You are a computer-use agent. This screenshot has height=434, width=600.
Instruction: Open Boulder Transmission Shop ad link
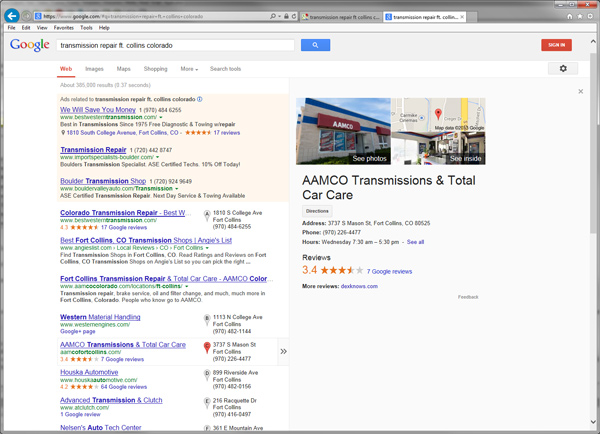coord(103,181)
